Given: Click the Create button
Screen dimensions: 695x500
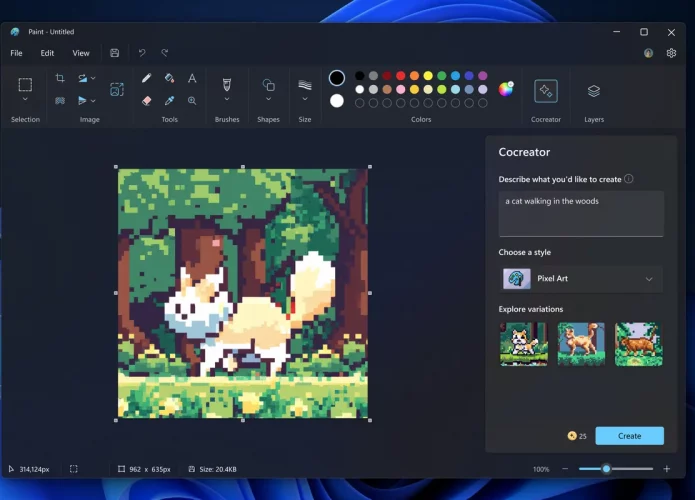Looking at the screenshot, I should (x=629, y=436).
